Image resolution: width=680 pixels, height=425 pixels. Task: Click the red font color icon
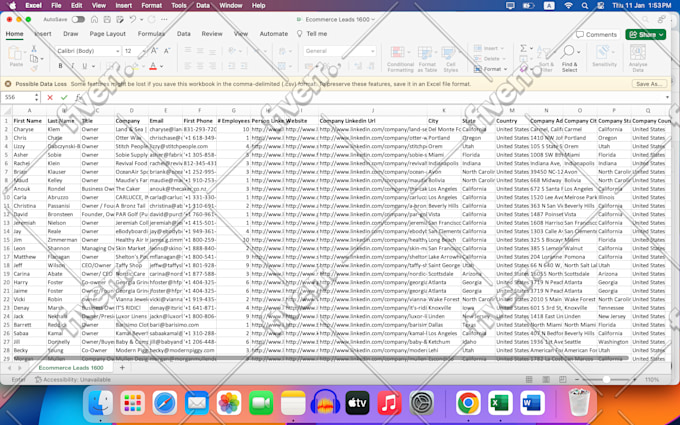point(153,66)
